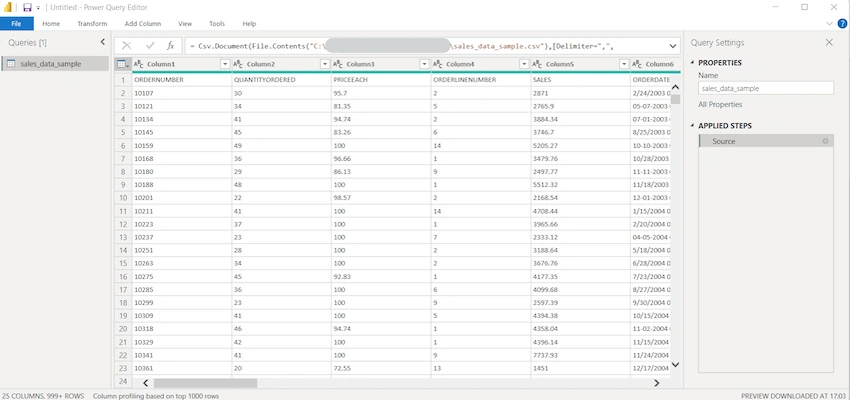
Task: Change Column2 data type icon
Action: tap(239, 64)
